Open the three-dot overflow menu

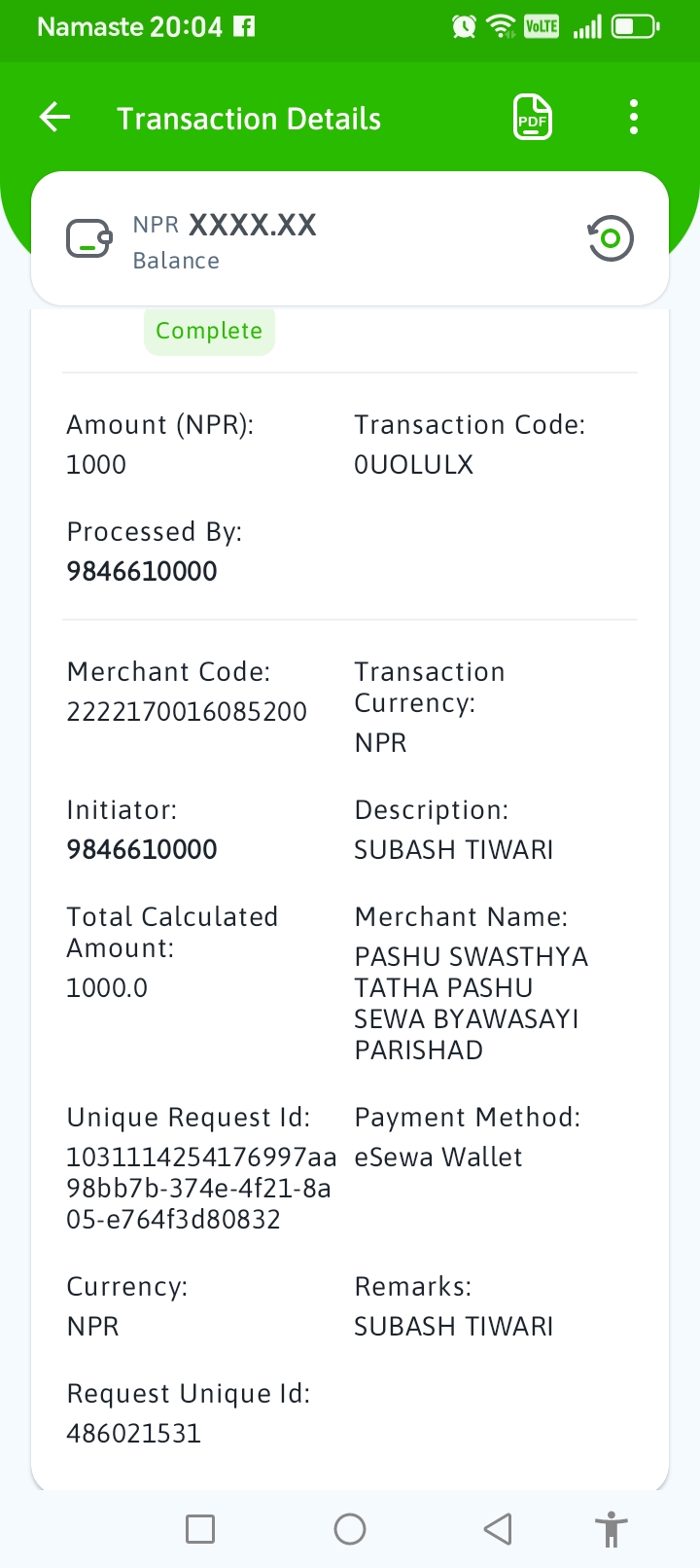tap(634, 118)
